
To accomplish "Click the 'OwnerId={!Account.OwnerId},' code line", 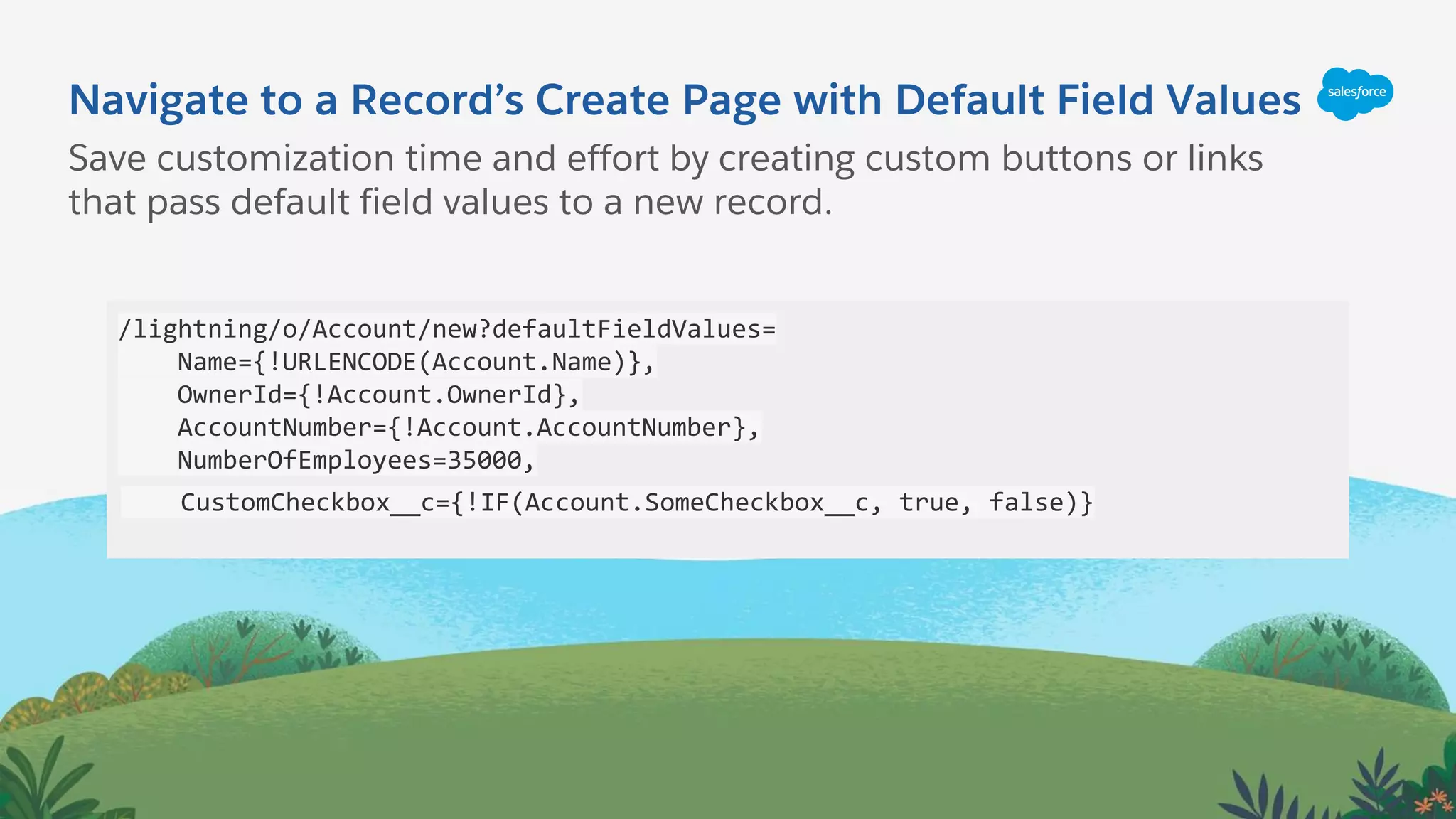I will (378, 395).
